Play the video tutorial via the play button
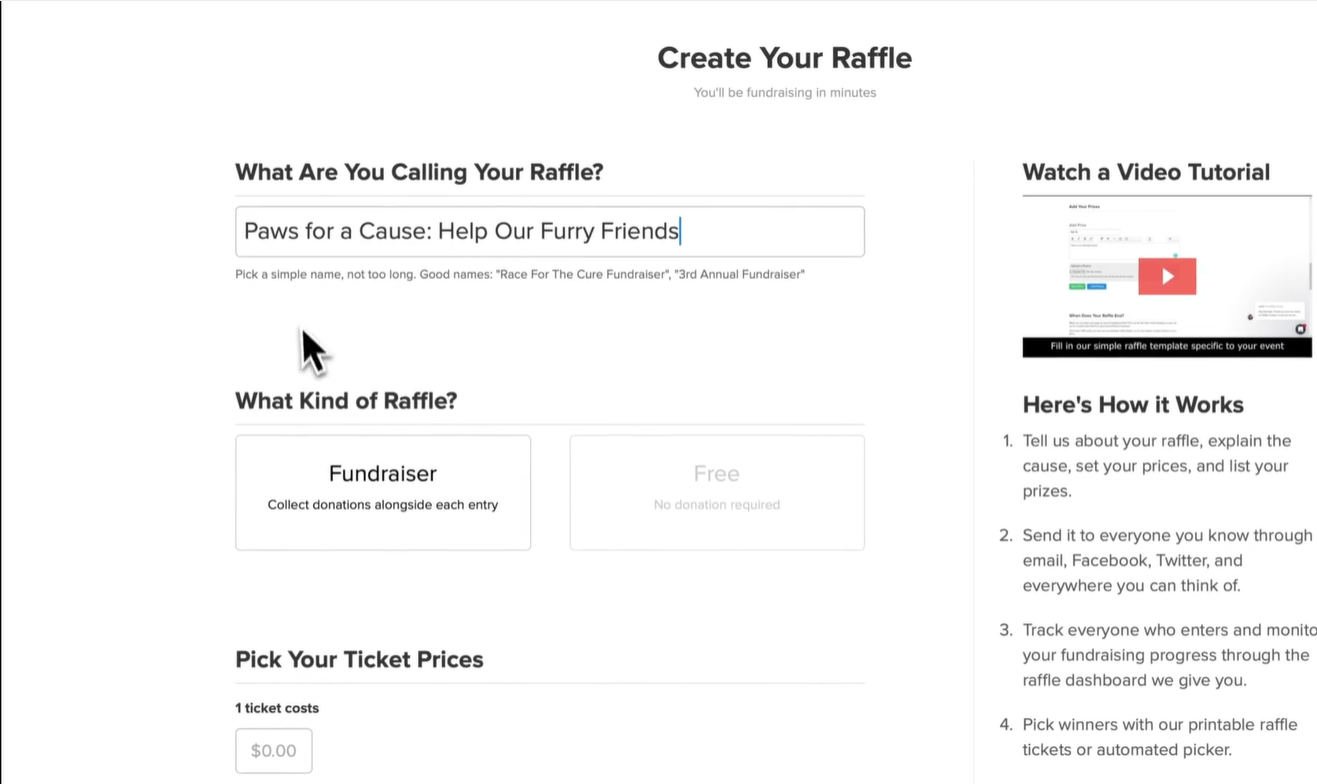Viewport: 1317px width, 784px height. click(x=1167, y=276)
